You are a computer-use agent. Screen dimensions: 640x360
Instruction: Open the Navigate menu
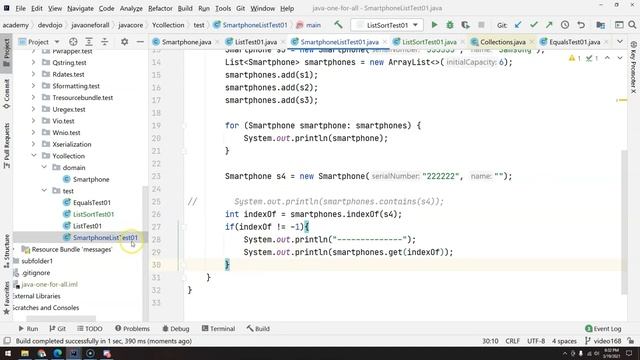80,8
